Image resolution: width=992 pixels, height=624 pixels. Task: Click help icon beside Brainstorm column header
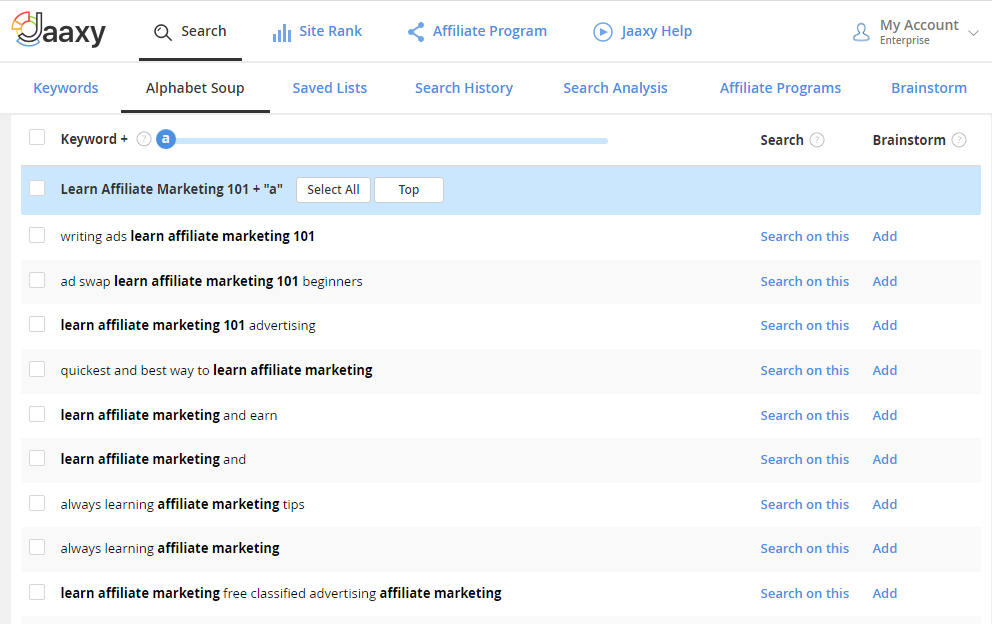point(959,140)
